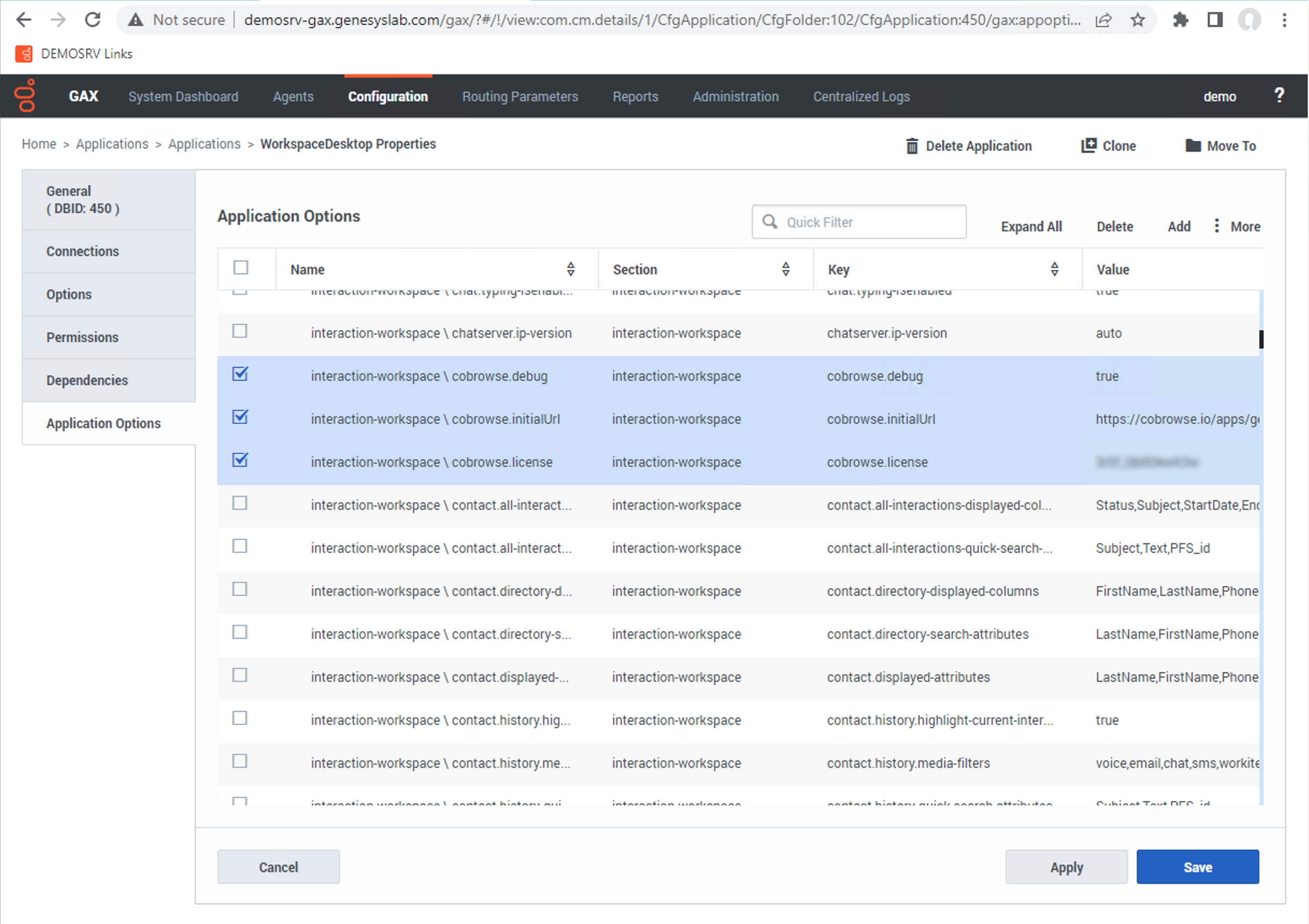Switch to the Permissions tab
Image resolution: width=1309 pixels, height=924 pixels.
pyautogui.click(x=83, y=337)
